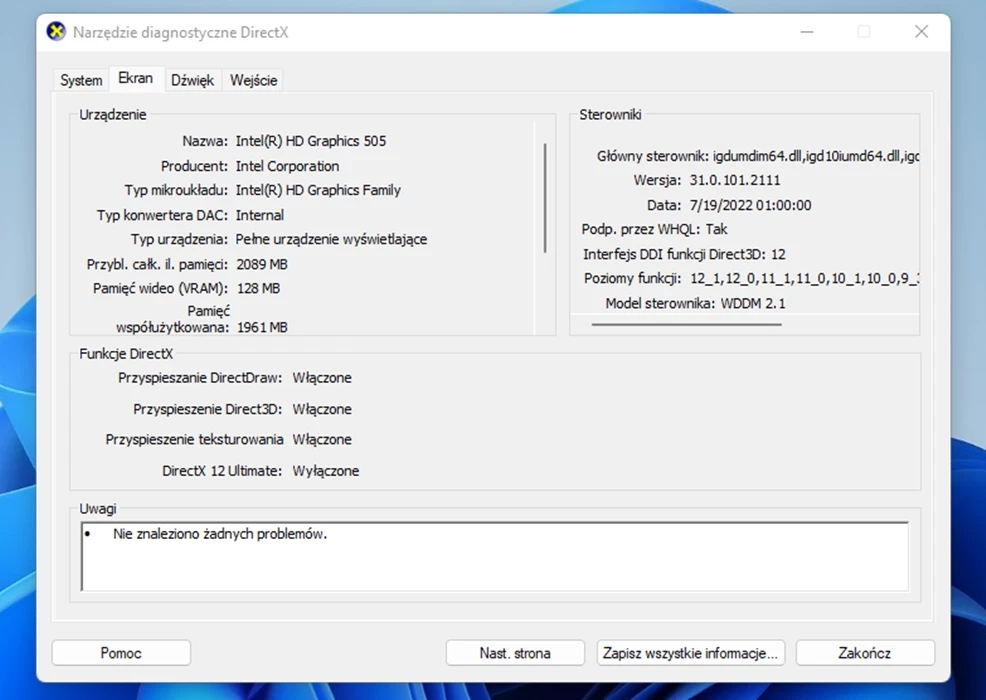Click the Narzędzie diagnostyczne DirectX window title
Viewport: 986px width, 700px height.
pos(180,32)
